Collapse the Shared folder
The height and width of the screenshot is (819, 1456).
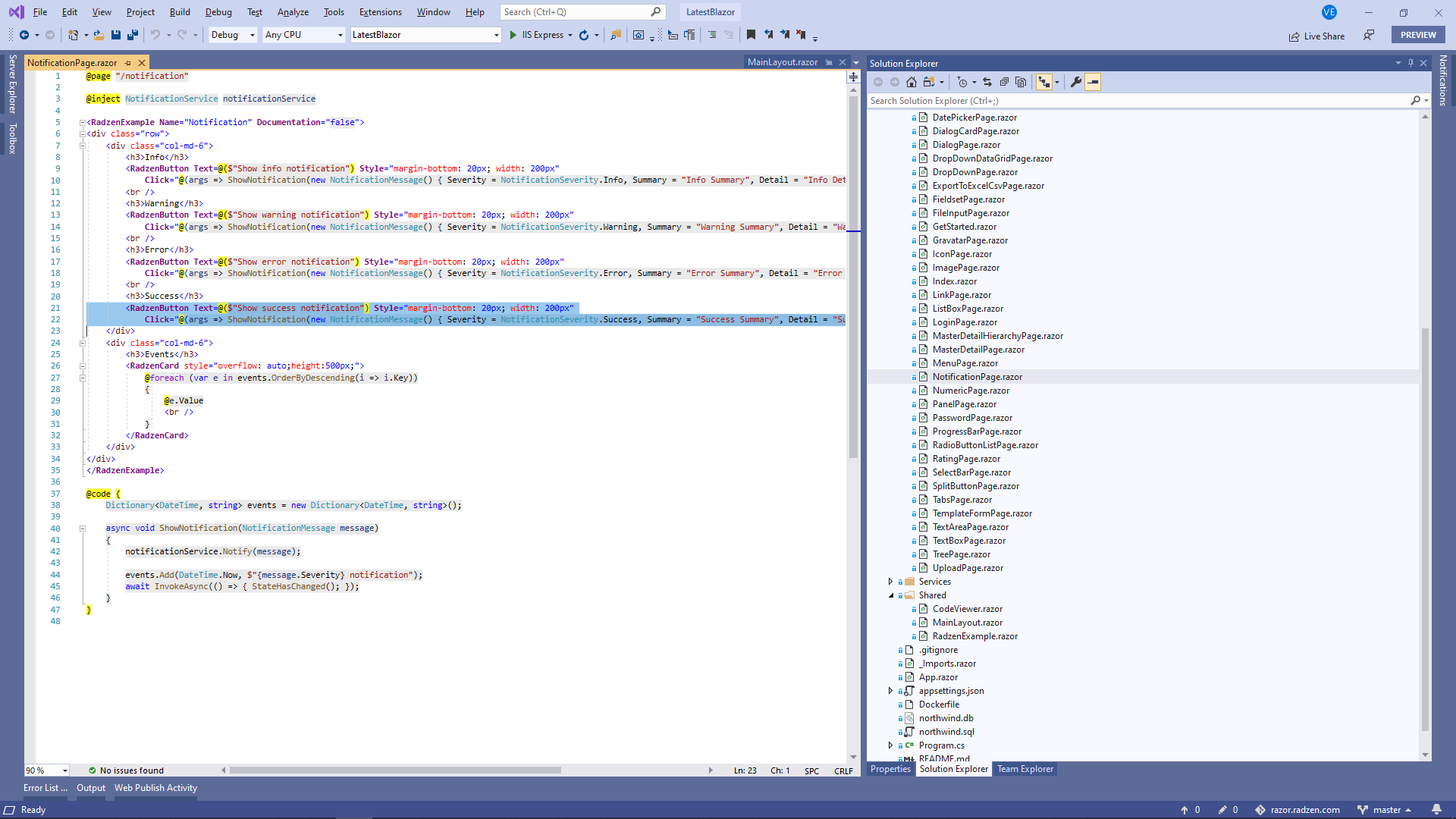(891, 595)
